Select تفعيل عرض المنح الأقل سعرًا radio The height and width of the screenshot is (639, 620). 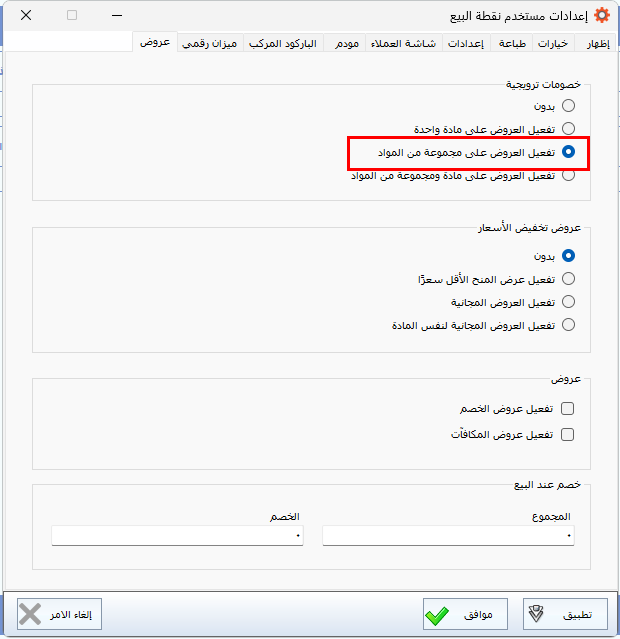pyautogui.click(x=568, y=279)
